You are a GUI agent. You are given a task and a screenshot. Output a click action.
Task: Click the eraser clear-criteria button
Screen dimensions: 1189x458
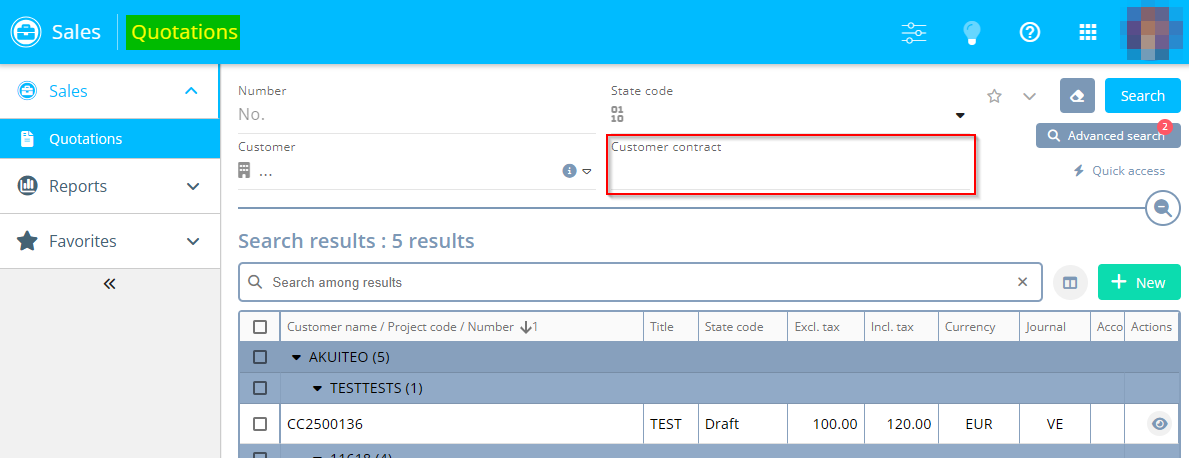[1077, 96]
